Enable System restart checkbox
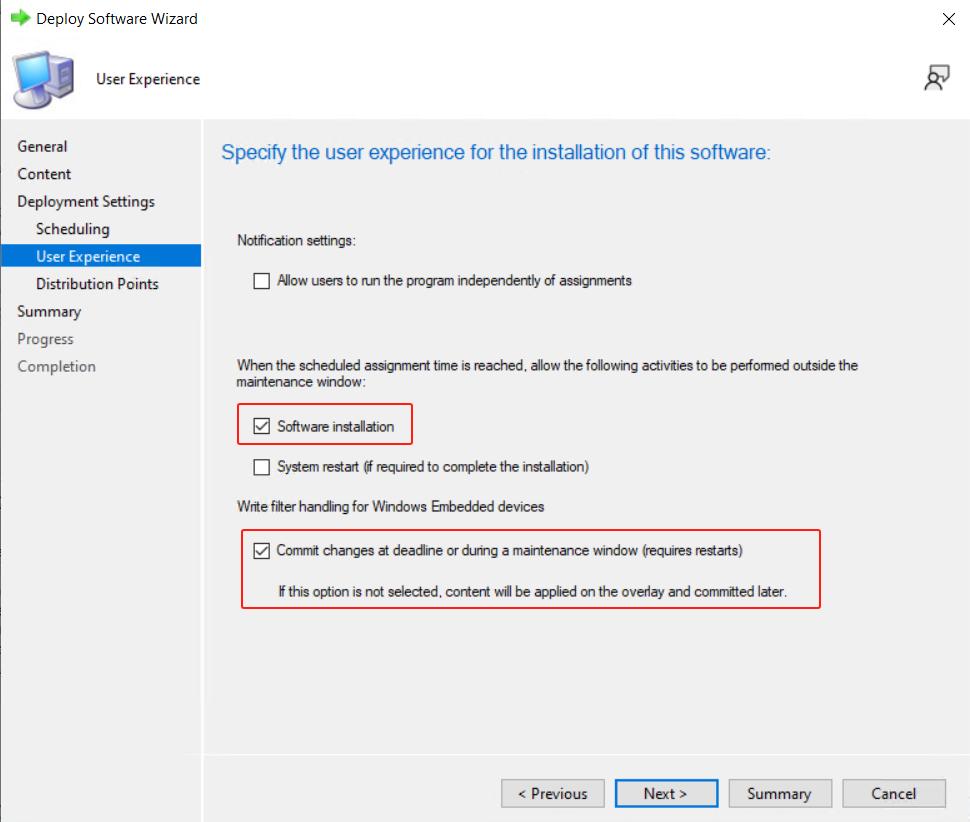Image resolution: width=970 pixels, height=822 pixels. (x=262, y=466)
